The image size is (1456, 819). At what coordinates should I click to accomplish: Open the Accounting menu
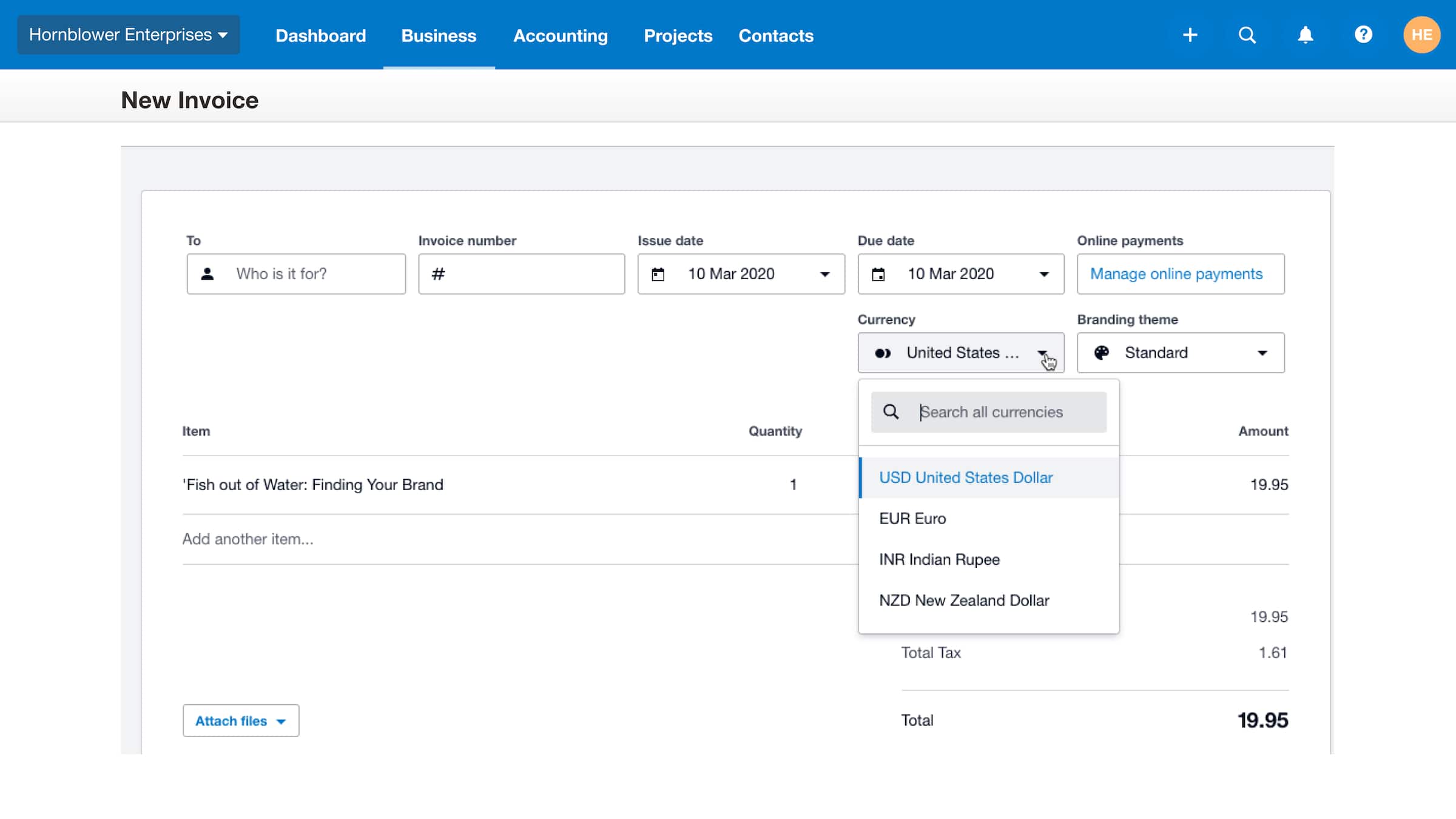click(x=560, y=36)
